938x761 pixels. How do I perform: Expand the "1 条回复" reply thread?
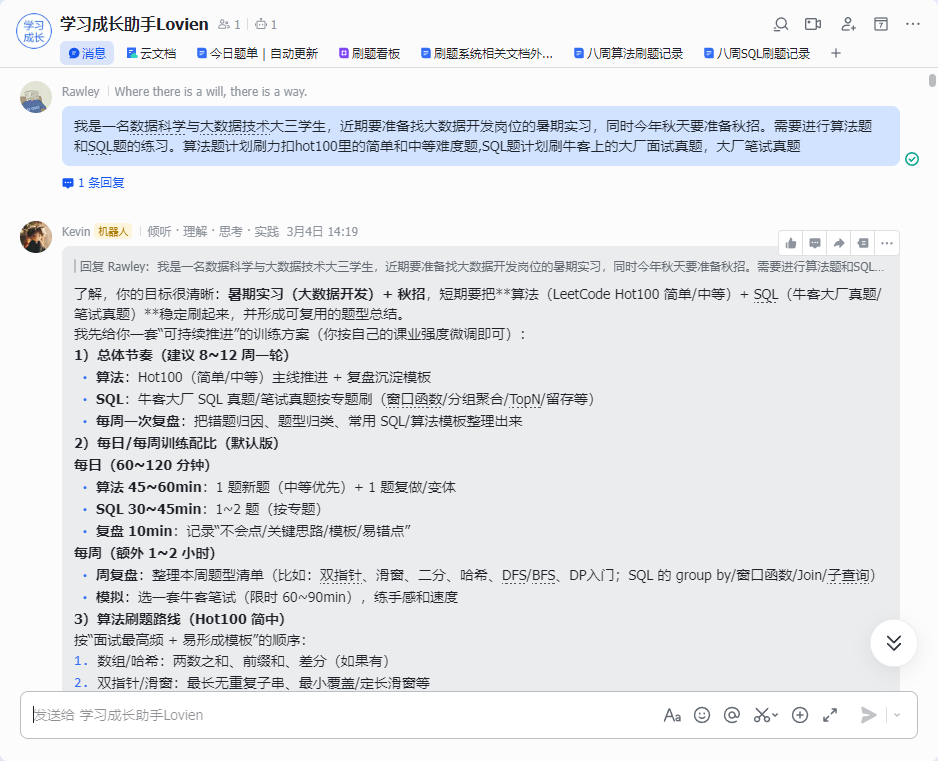(93, 183)
